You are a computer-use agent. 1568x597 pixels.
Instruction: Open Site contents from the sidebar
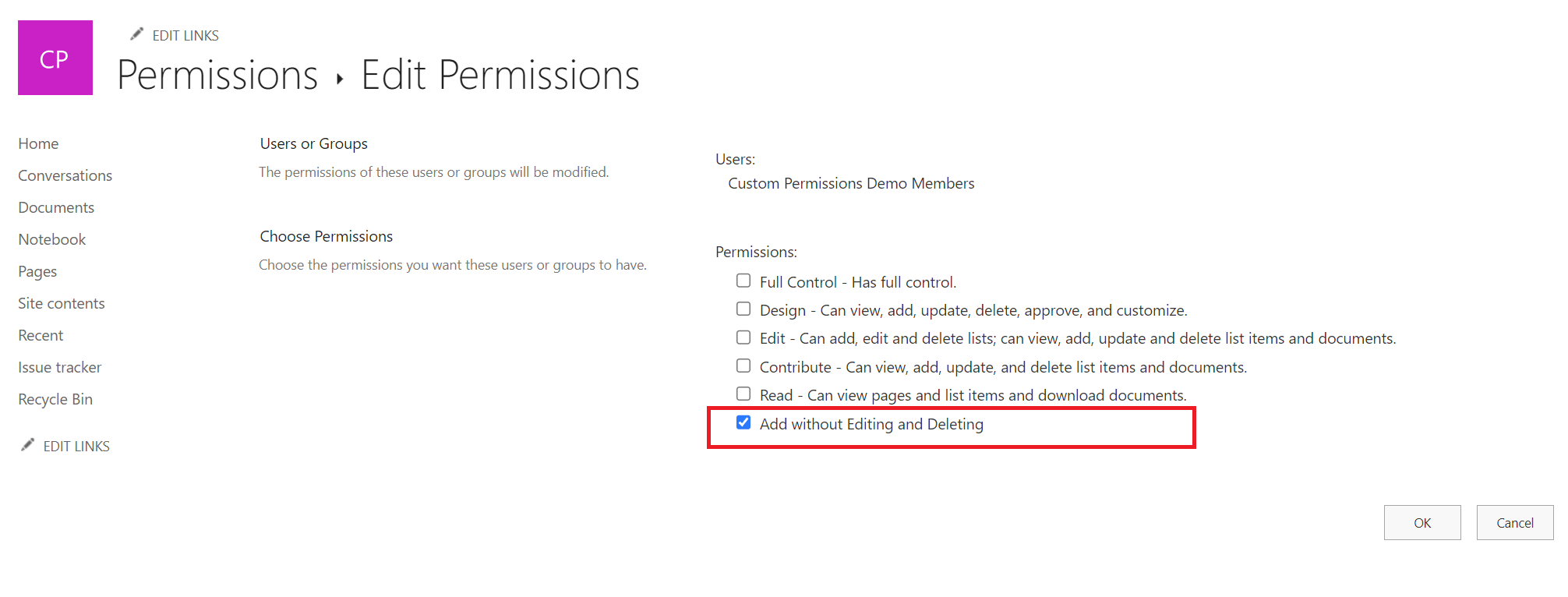tap(61, 303)
